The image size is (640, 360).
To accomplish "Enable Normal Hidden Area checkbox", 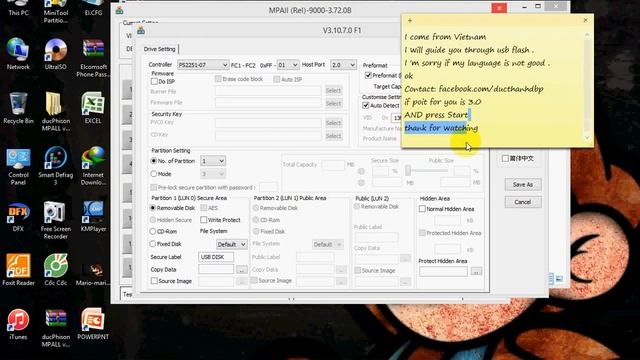I will point(422,209).
